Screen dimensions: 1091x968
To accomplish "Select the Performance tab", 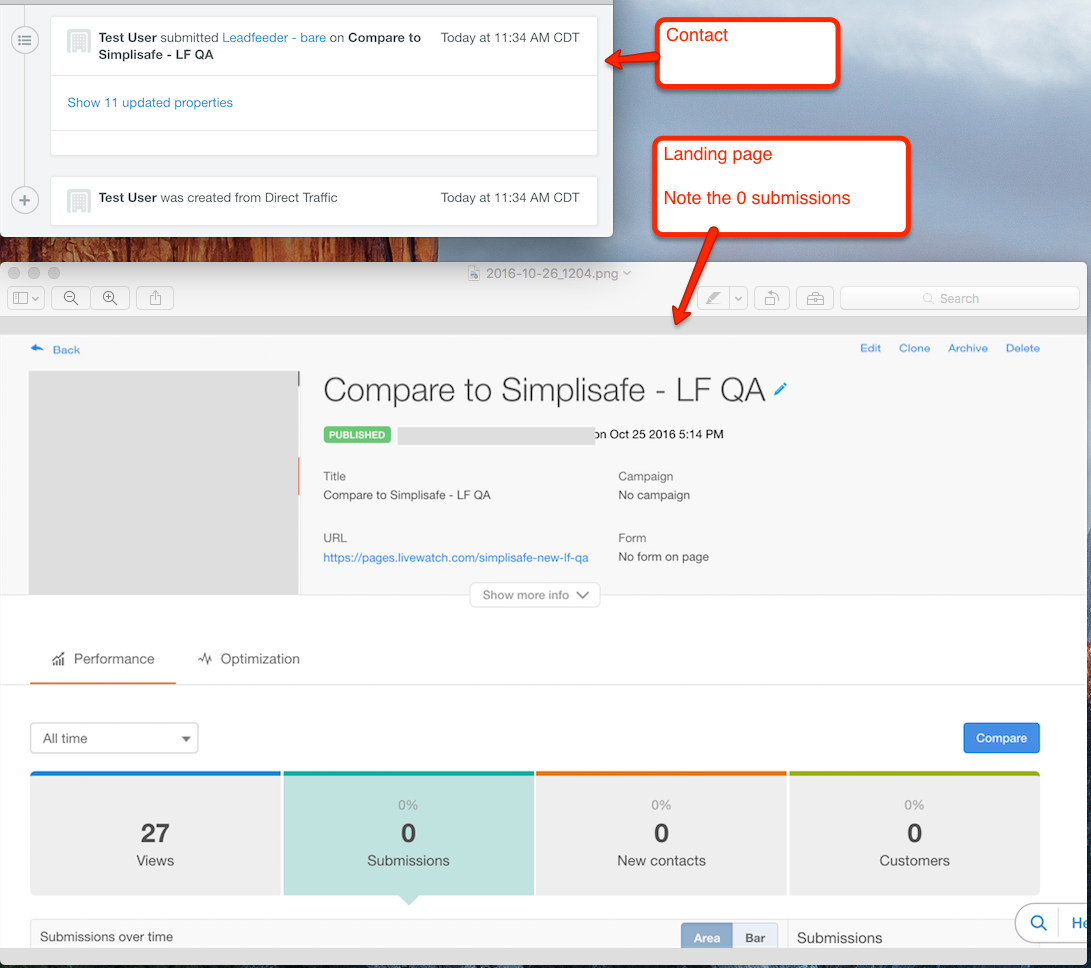I will tap(103, 658).
